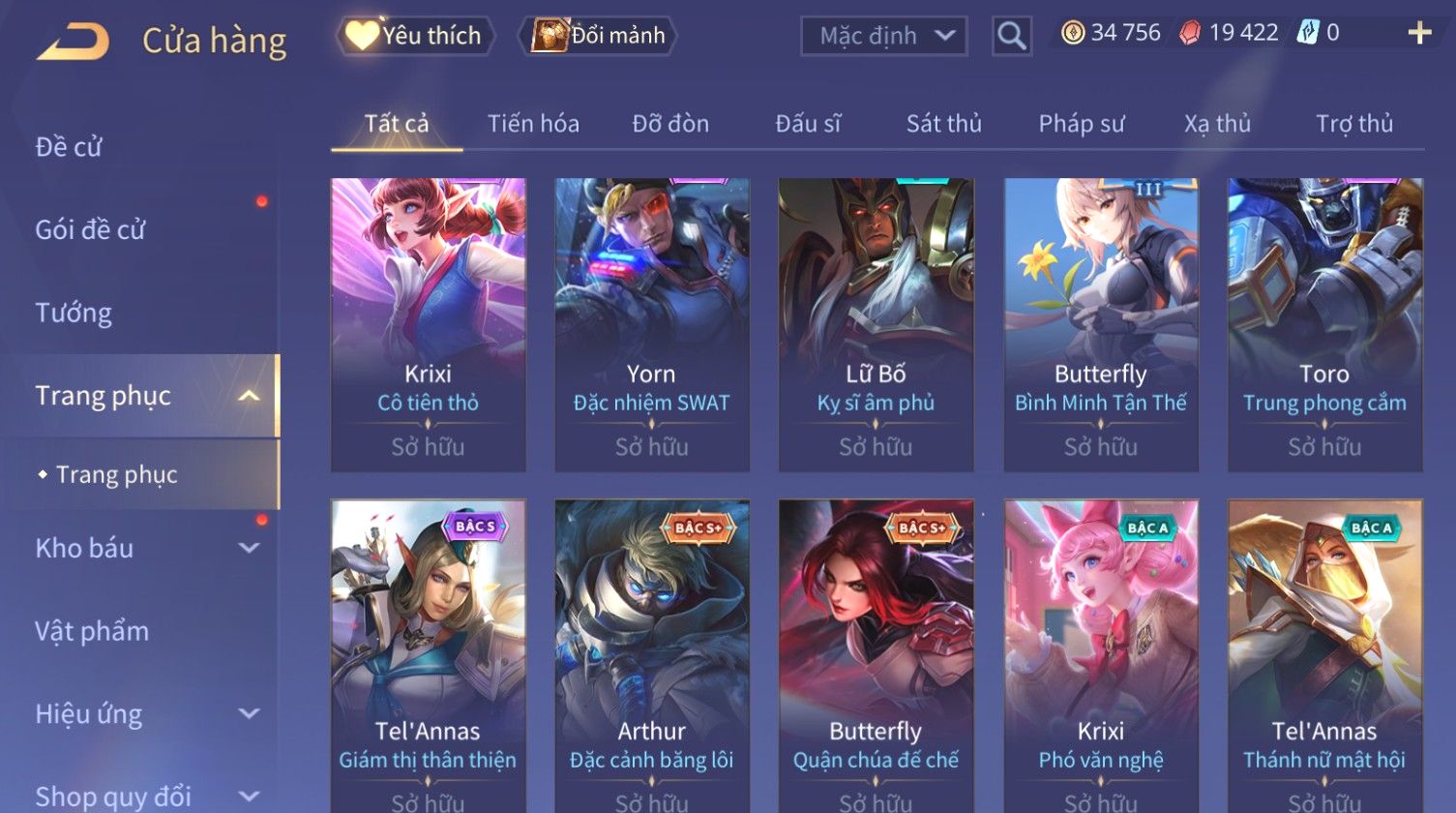Click the plus icon to add currency
This screenshot has width=1456, height=813.
pyautogui.click(x=1419, y=34)
